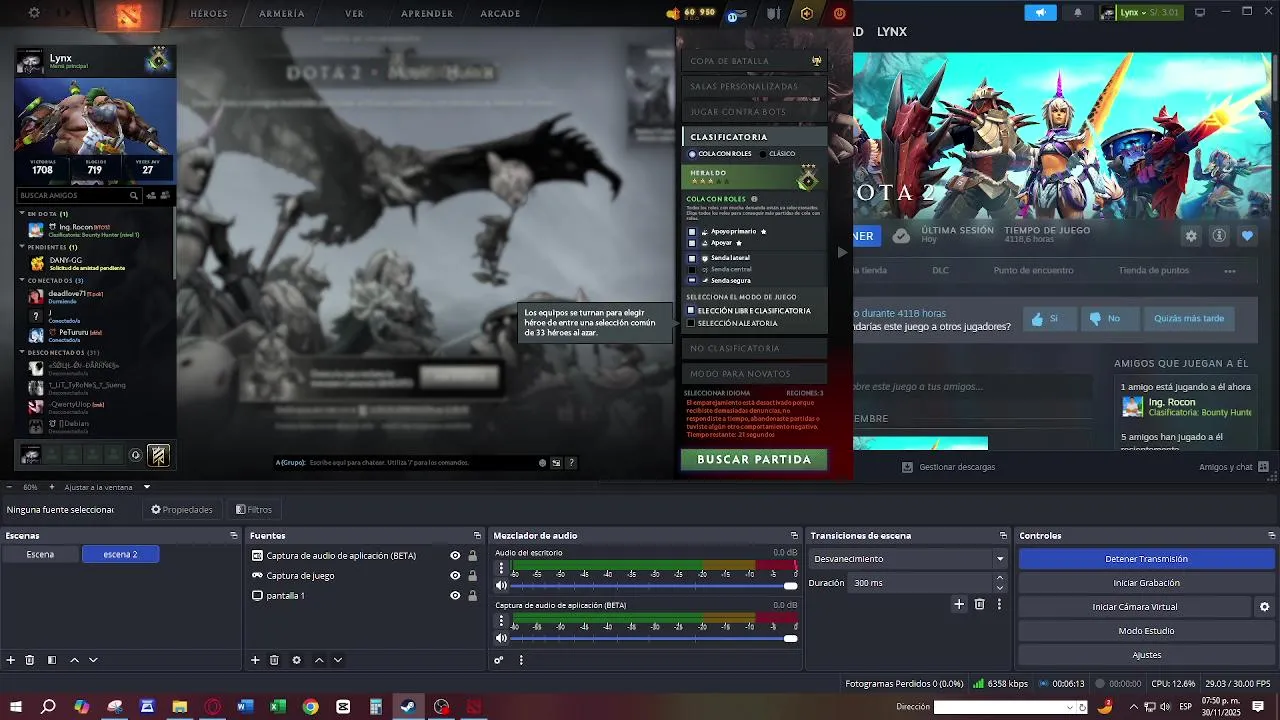The width and height of the screenshot is (1280, 720).
Task: Move scene up arrow in Escenas
Action: click(x=75, y=660)
